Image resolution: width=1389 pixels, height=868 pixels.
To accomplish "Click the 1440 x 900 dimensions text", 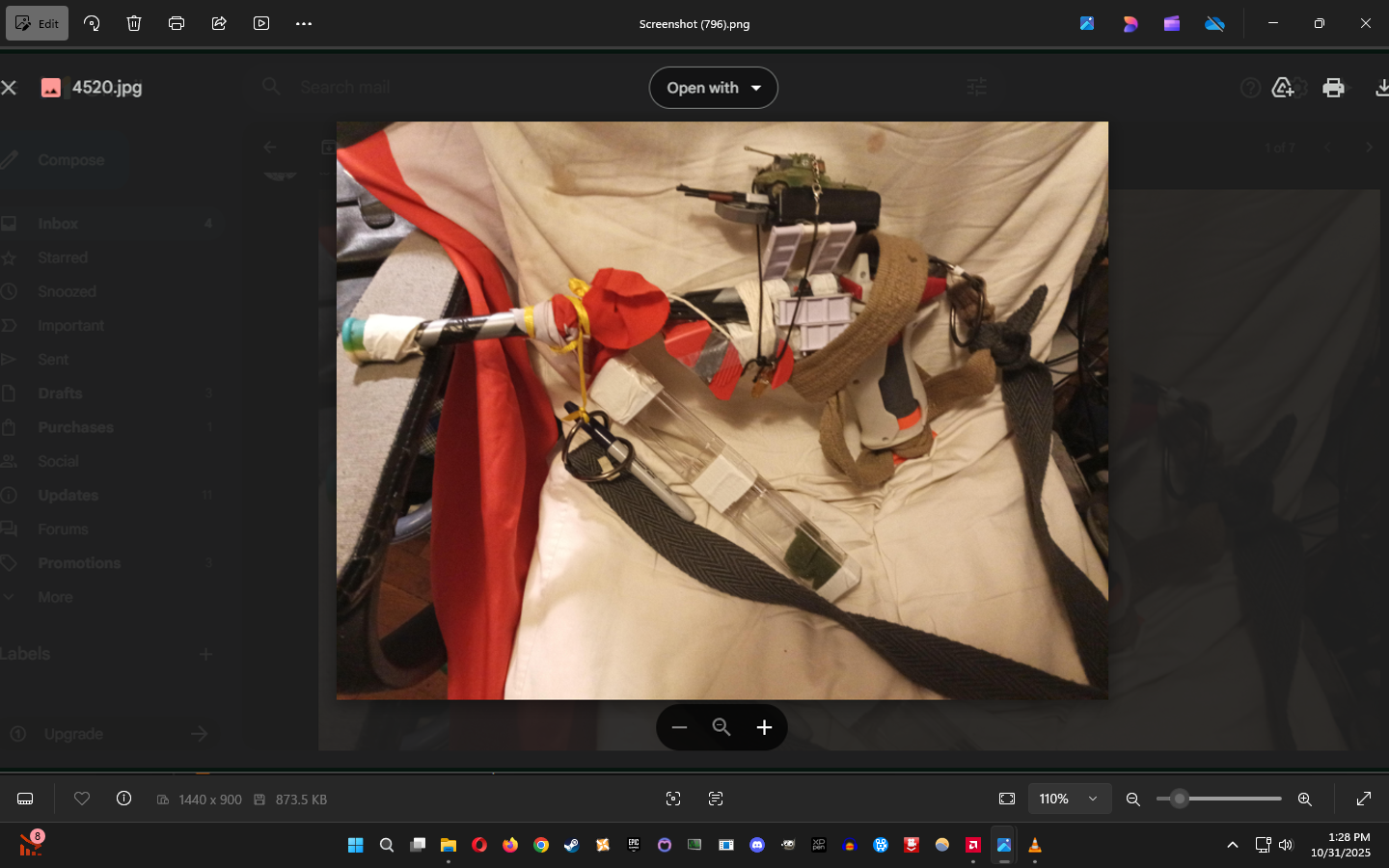I will pos(210,800).
